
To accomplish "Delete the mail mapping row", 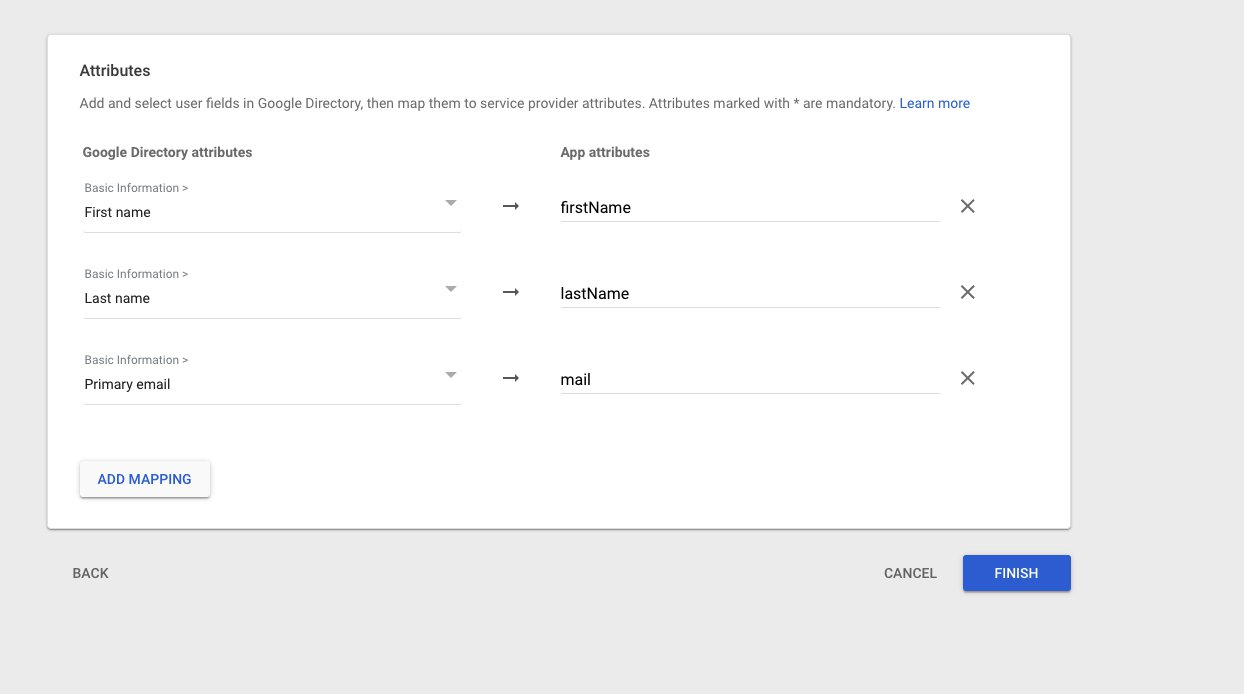I will (x=967, y=379).
